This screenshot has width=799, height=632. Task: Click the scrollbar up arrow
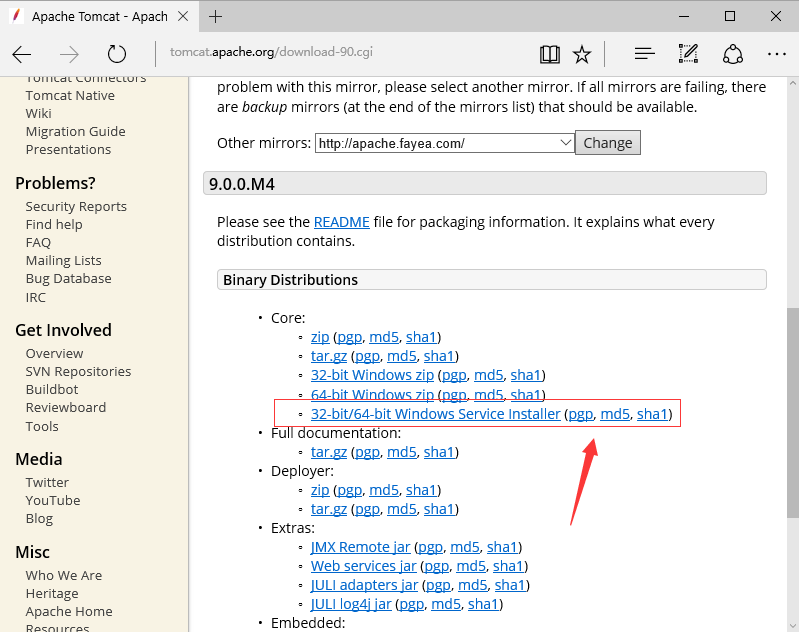pyautogui.click(x=793, y=83)
